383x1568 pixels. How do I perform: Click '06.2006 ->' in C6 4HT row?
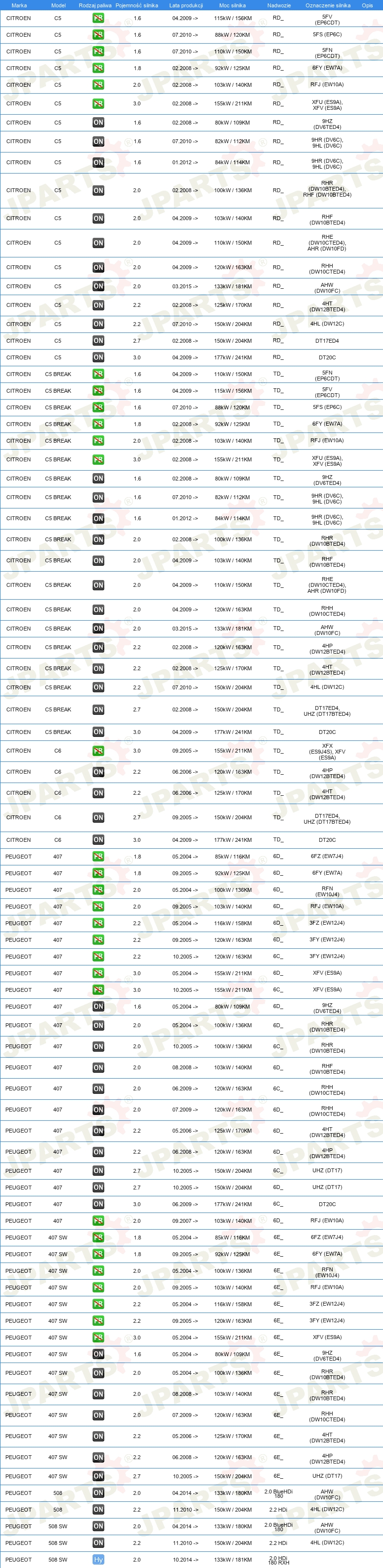point(185,793)
